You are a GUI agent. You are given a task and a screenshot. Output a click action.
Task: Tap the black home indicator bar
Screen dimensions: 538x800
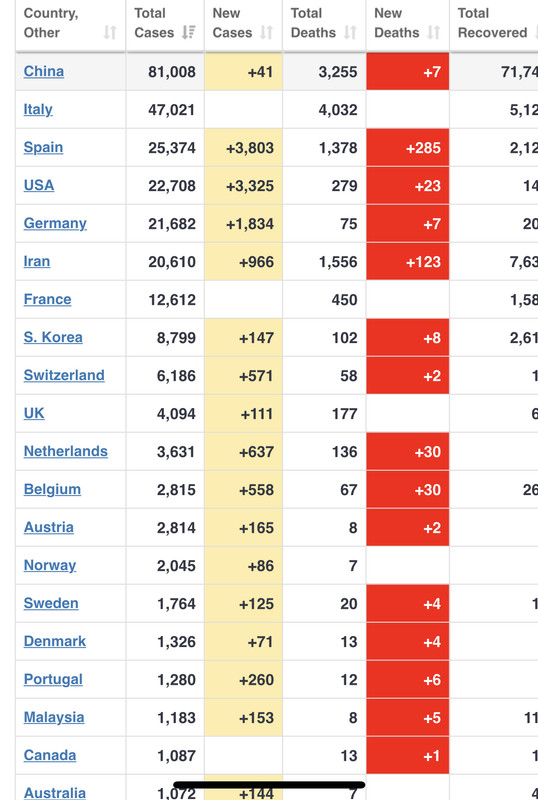pyautogui.click(x=269, y=785)
